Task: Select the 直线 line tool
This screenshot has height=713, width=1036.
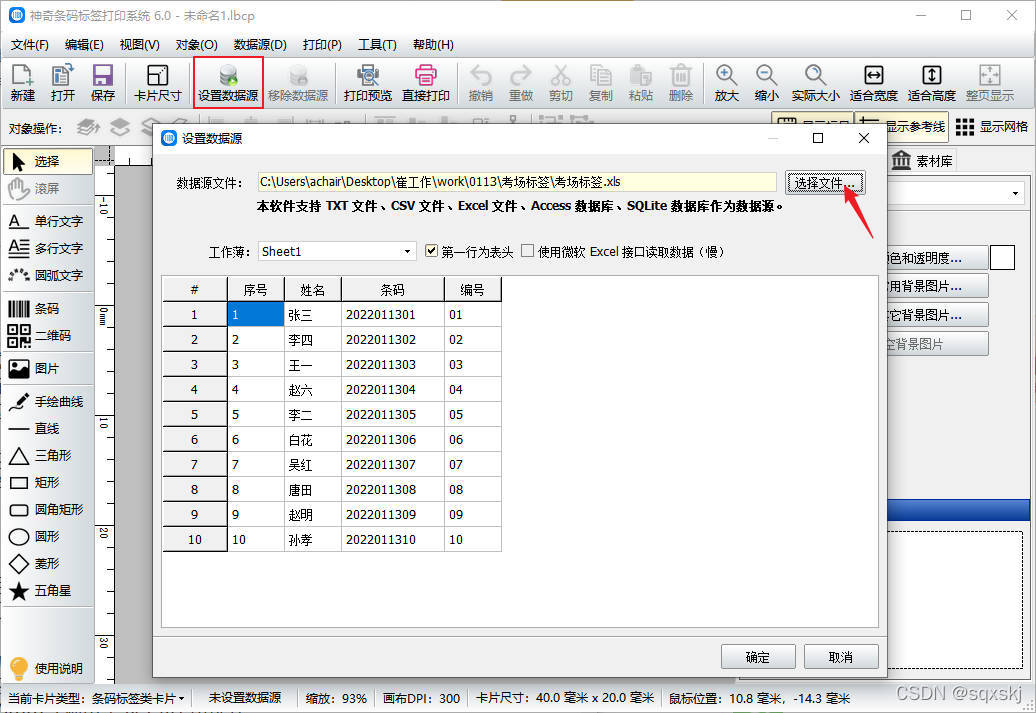Action: pyautogui.click(x=48, y=429)
